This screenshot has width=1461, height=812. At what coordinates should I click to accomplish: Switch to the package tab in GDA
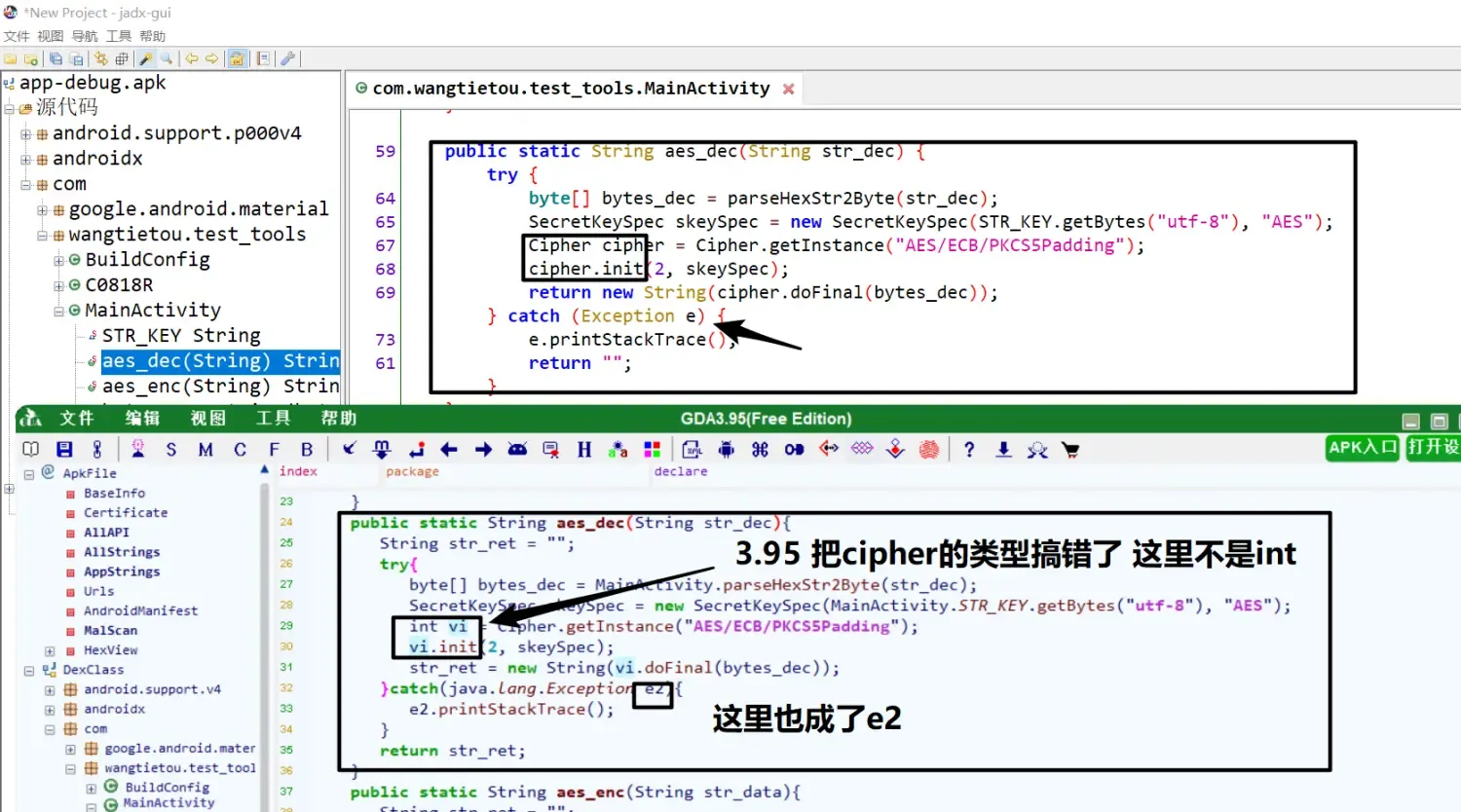click(412, 471)
